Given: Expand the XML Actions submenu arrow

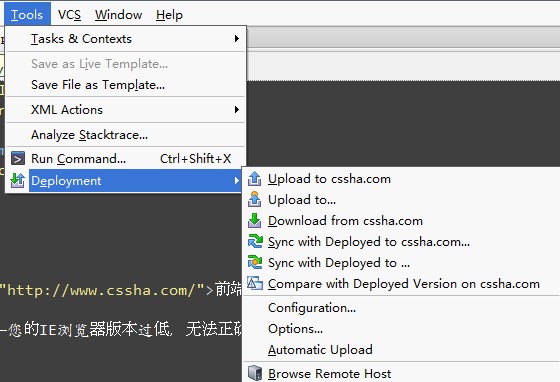Looking at the screenshot, I should [x=236, y=110].
